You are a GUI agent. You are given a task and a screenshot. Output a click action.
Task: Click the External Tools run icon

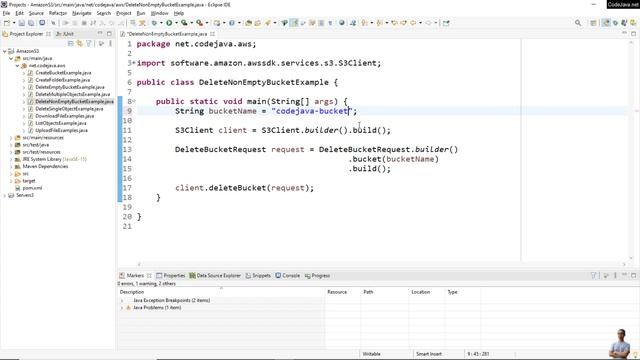(x=200, y=23)
